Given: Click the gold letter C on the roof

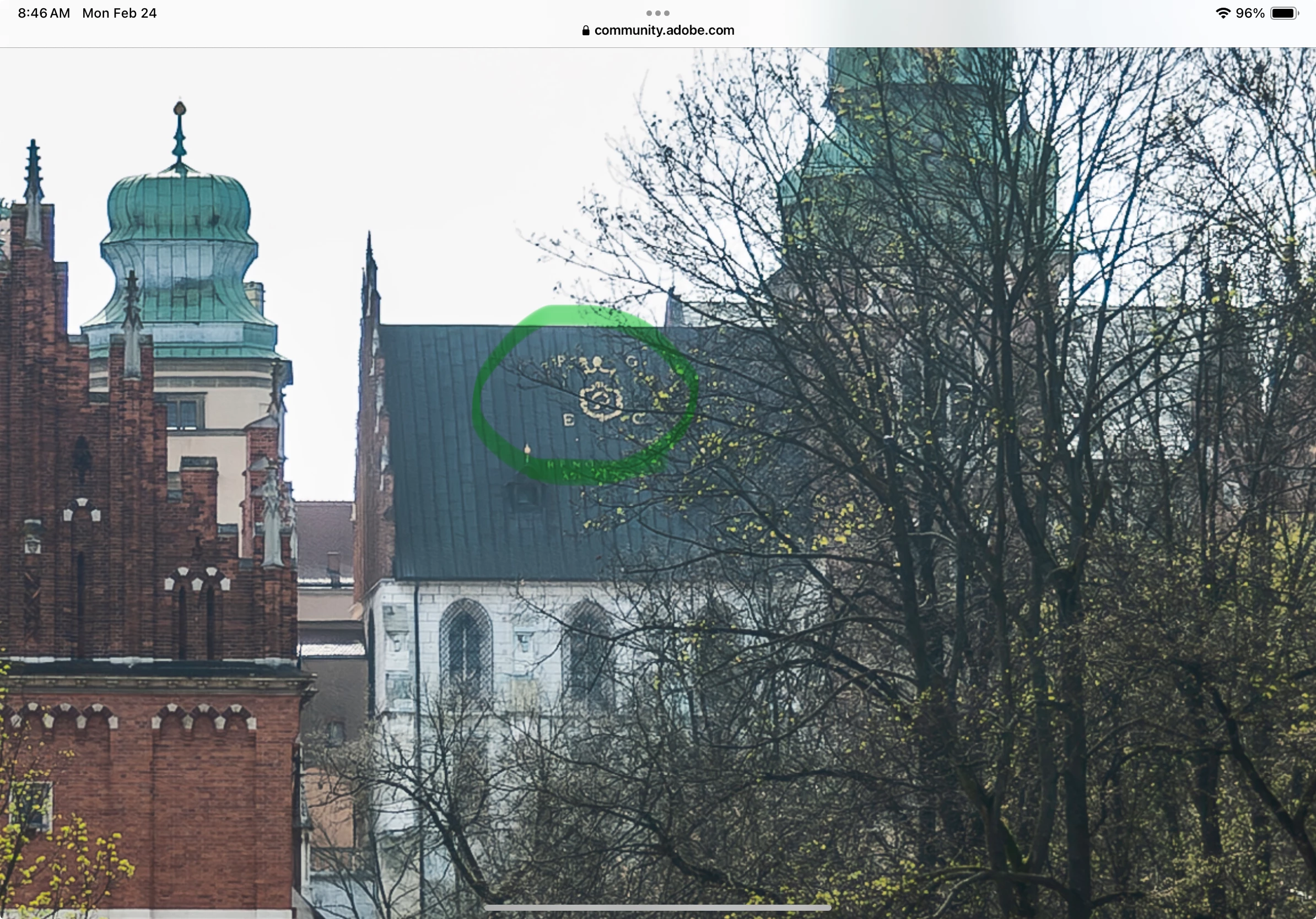Looking at the screenshot, I should click(x=638, y=419).
